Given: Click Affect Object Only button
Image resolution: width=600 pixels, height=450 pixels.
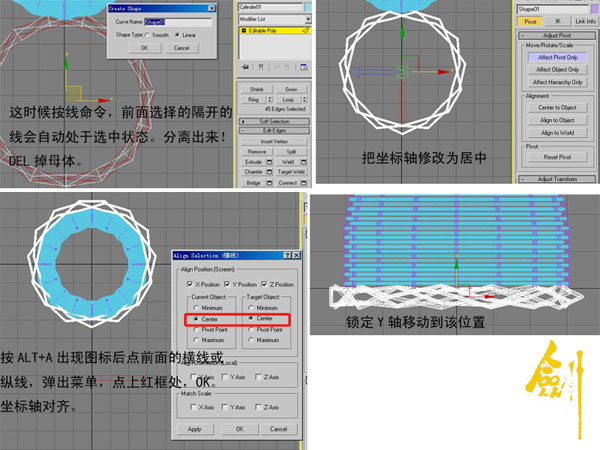Looking at the screenshot, I should click(558, 70).
